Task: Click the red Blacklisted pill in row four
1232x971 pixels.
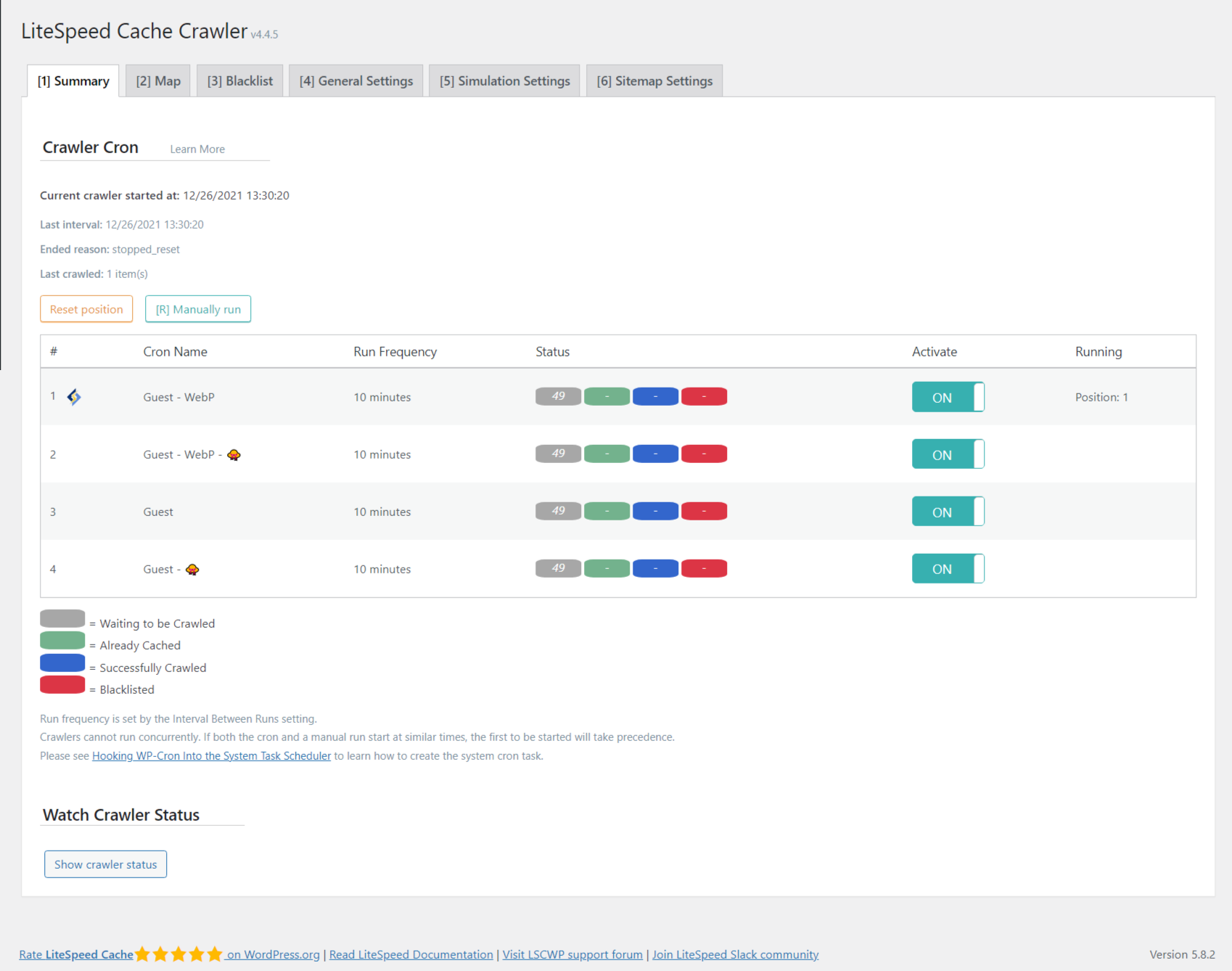Action: (x=704, y=568)
